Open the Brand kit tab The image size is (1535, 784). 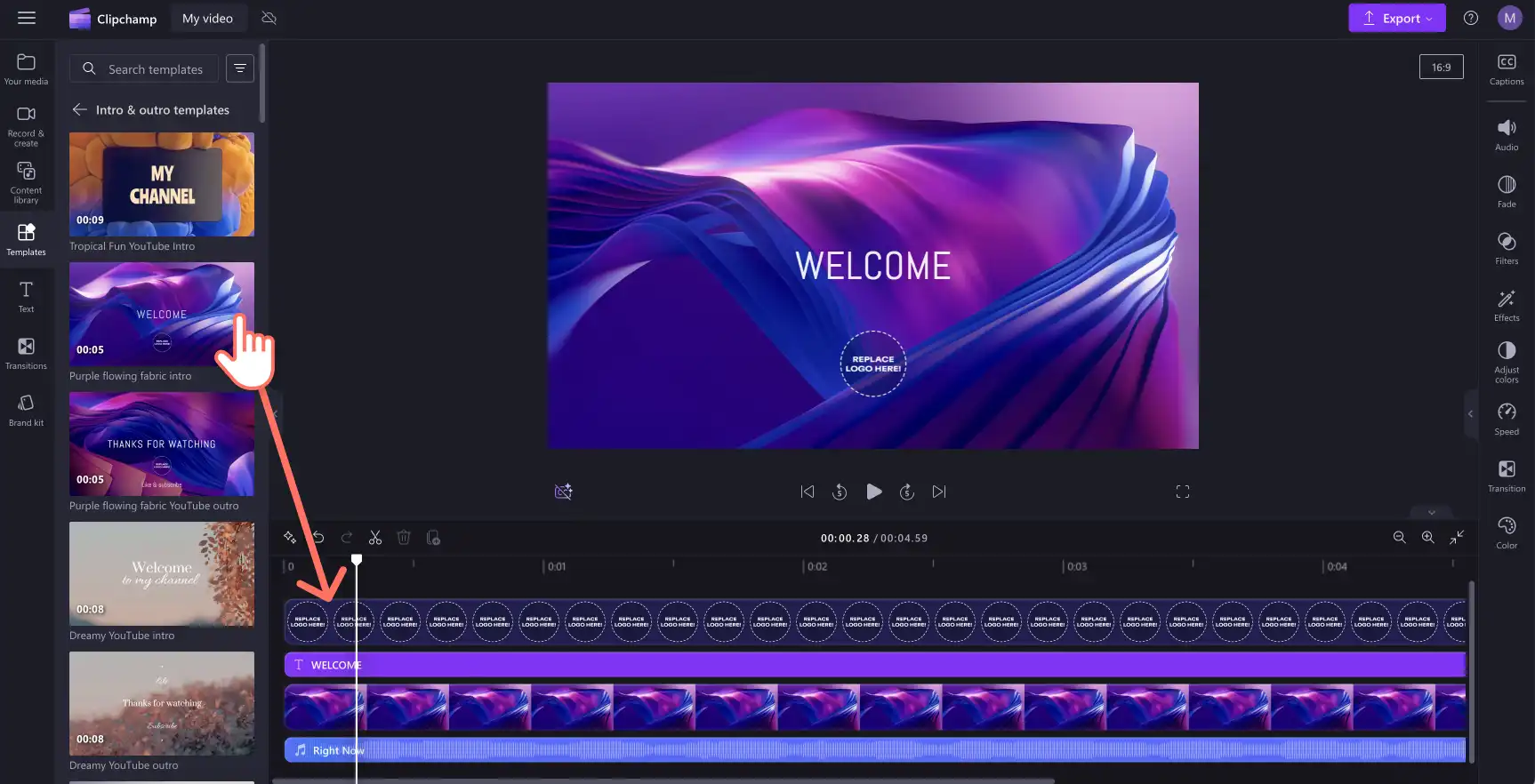point(26,410)
